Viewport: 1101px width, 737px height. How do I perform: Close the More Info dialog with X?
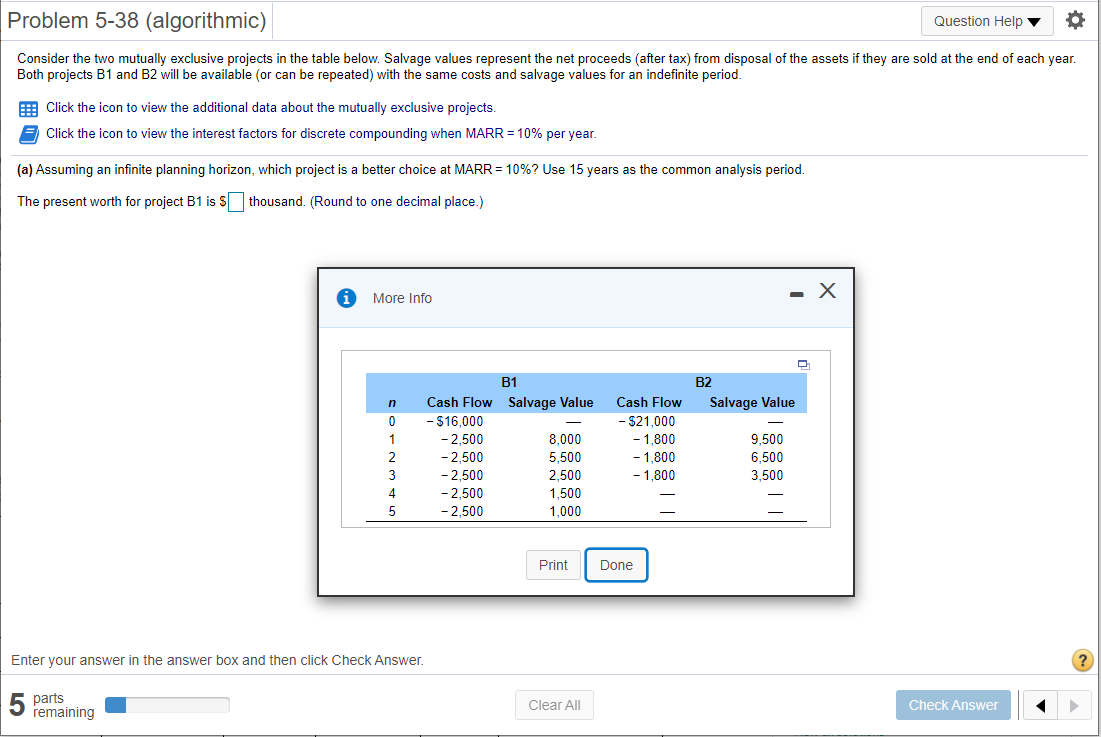[827, 291]
